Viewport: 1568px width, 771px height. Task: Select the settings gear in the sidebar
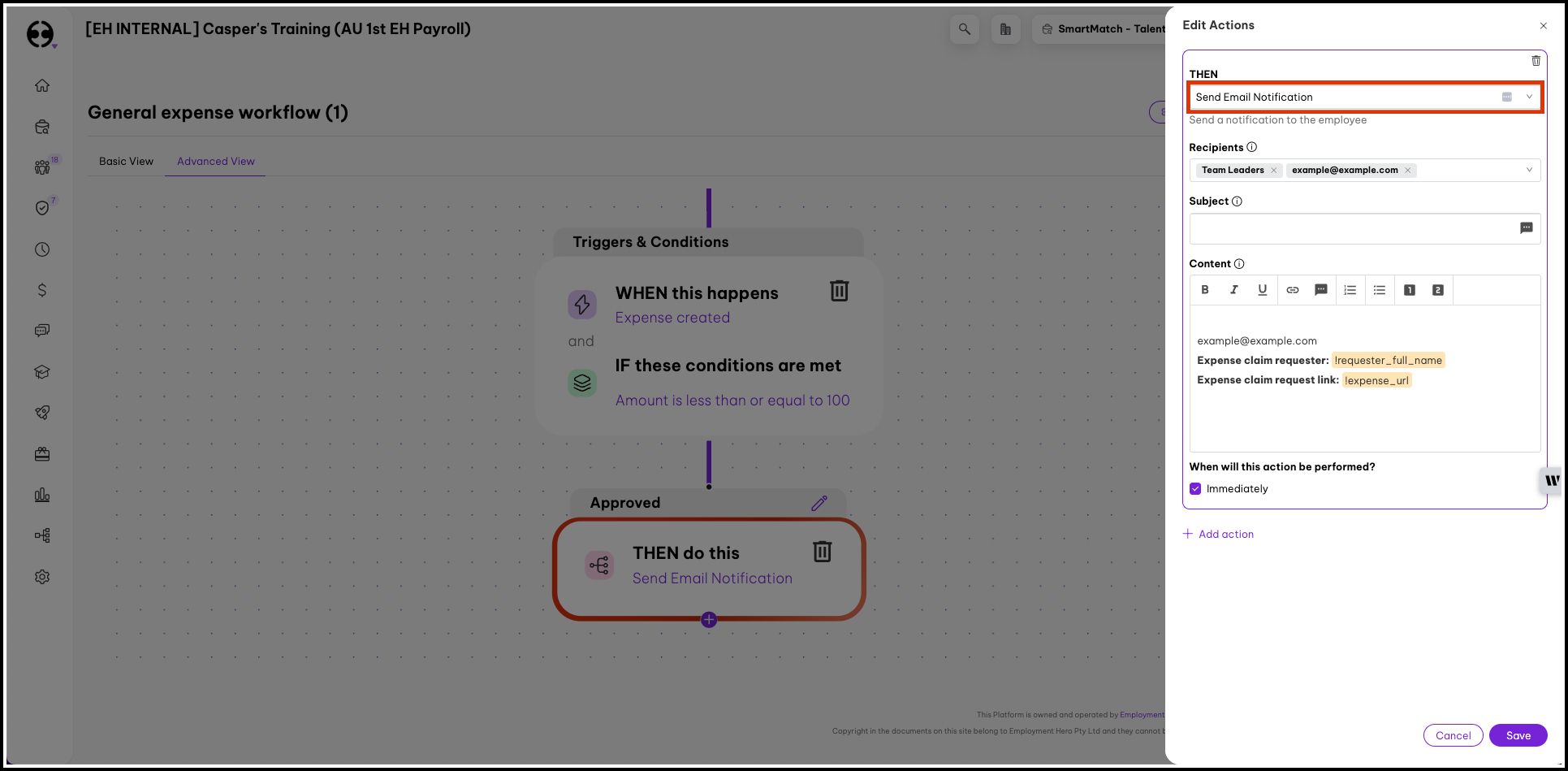(x=42, y=577)
